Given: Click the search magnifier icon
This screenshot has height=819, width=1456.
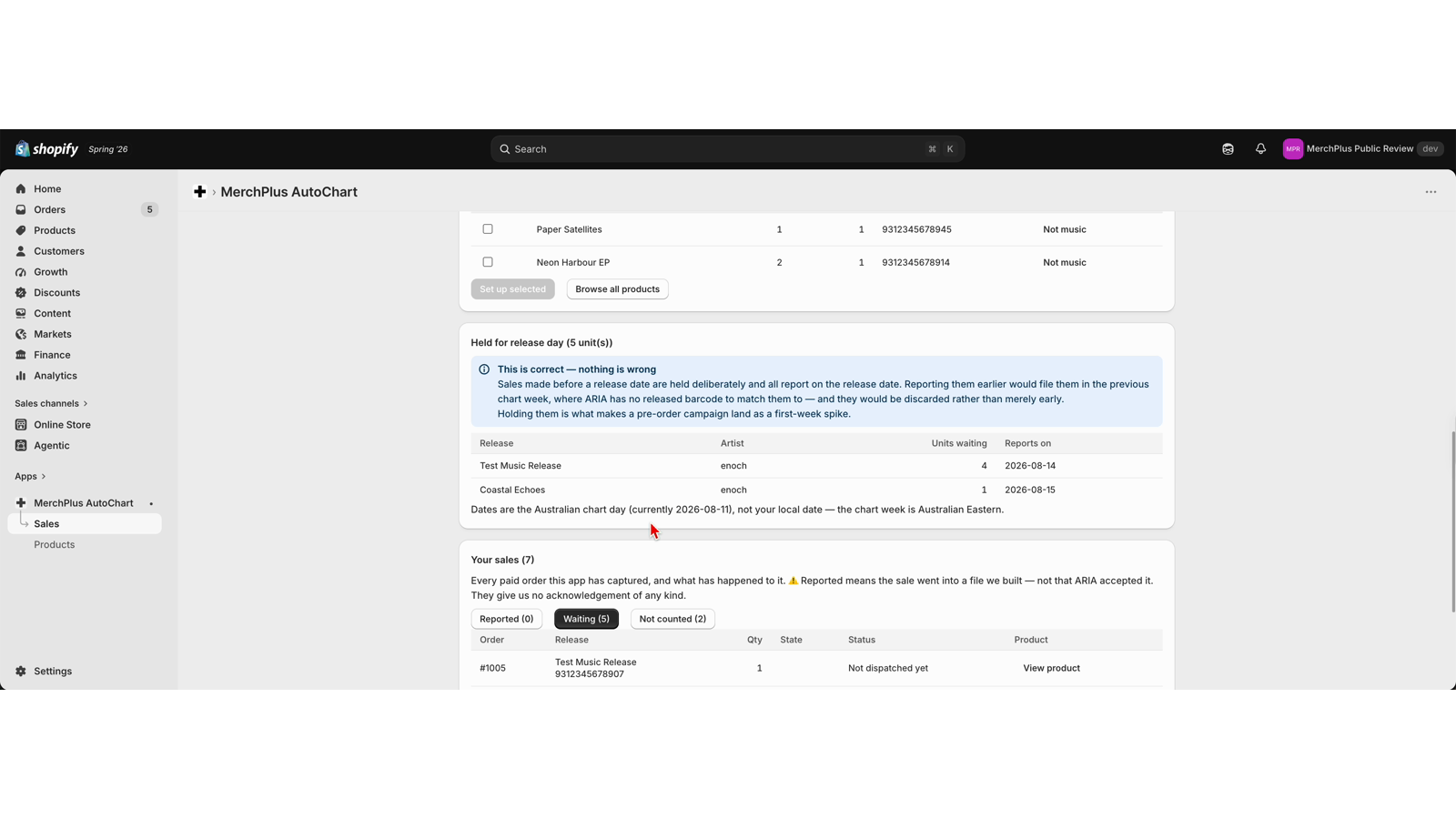Looking at the screenshot, I should click(x=505, y=149).
